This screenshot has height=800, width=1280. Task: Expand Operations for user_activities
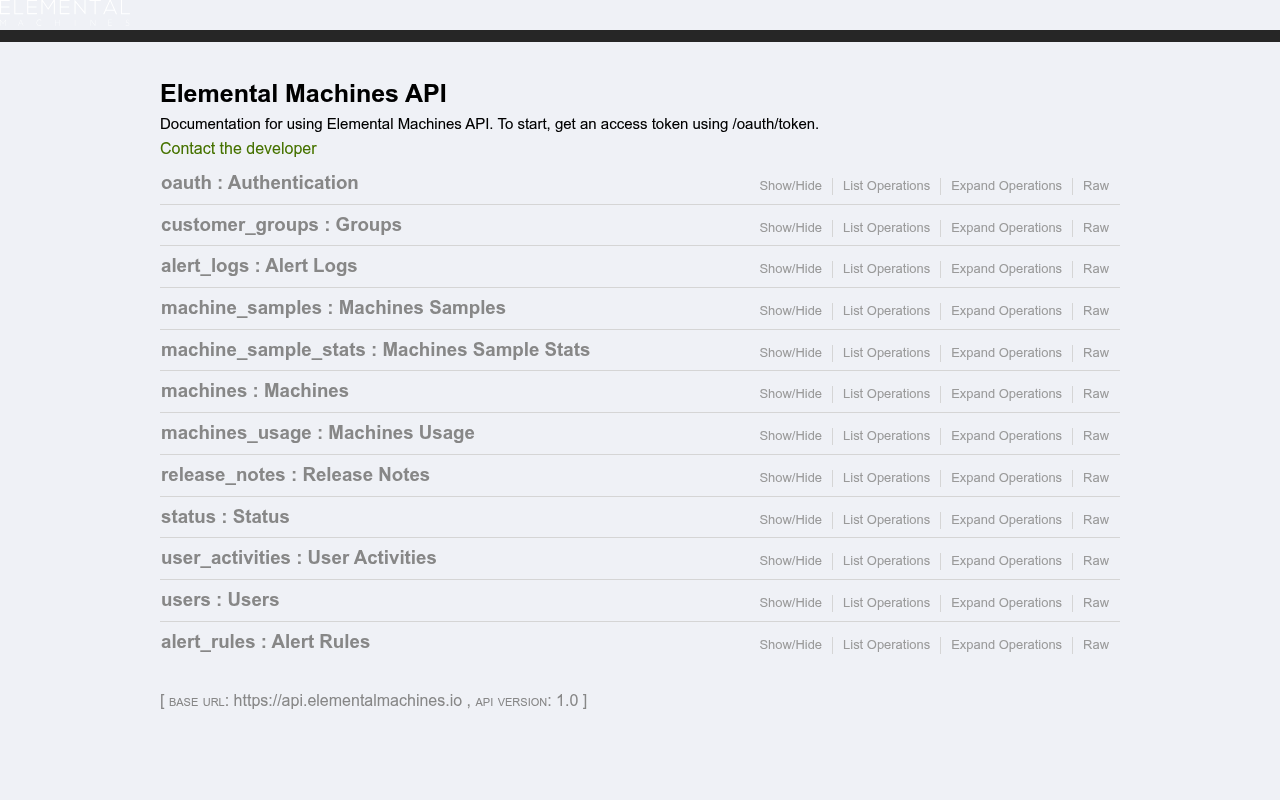(x=1006, y=561)
